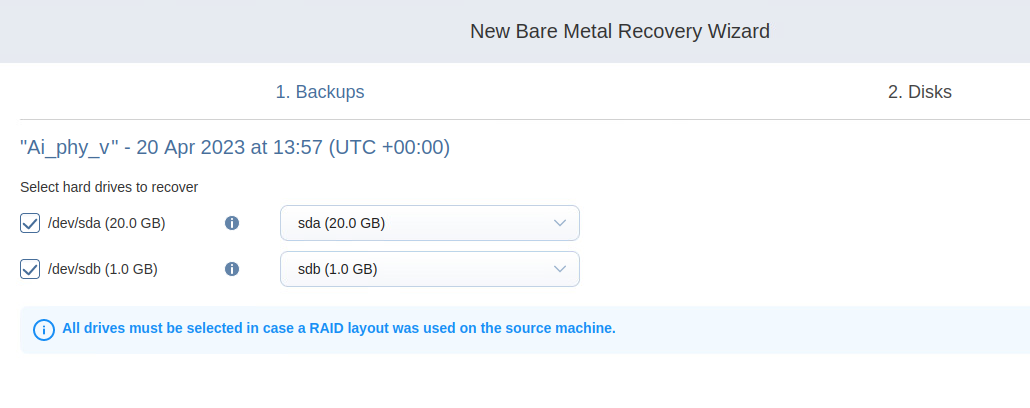
Task: Open the sda (20.0 GB) target disk dropdown
Action: coord(420,223)
